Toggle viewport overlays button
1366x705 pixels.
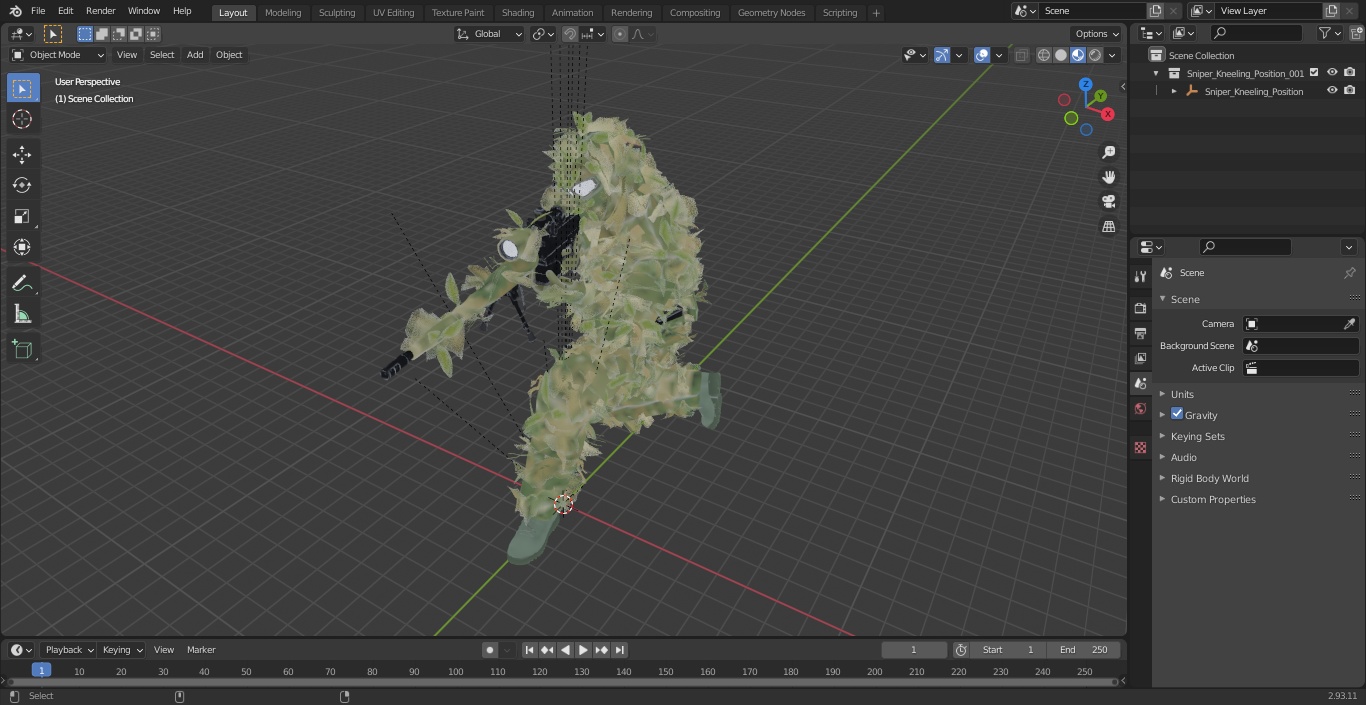click(x=982, y=55)
